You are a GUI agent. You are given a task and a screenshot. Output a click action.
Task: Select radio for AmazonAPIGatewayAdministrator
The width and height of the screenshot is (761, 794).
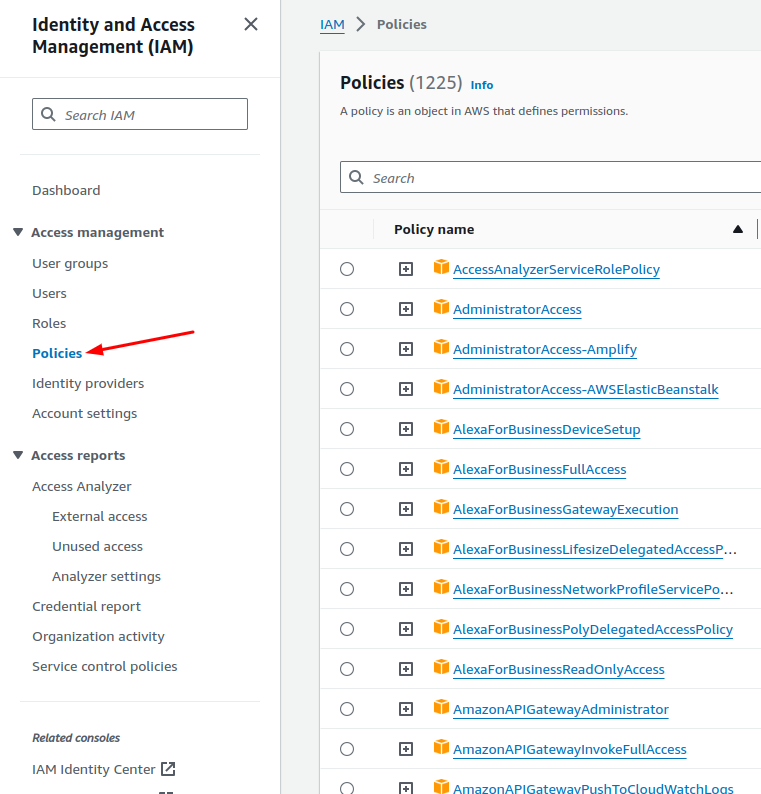[x=347, y=709]
